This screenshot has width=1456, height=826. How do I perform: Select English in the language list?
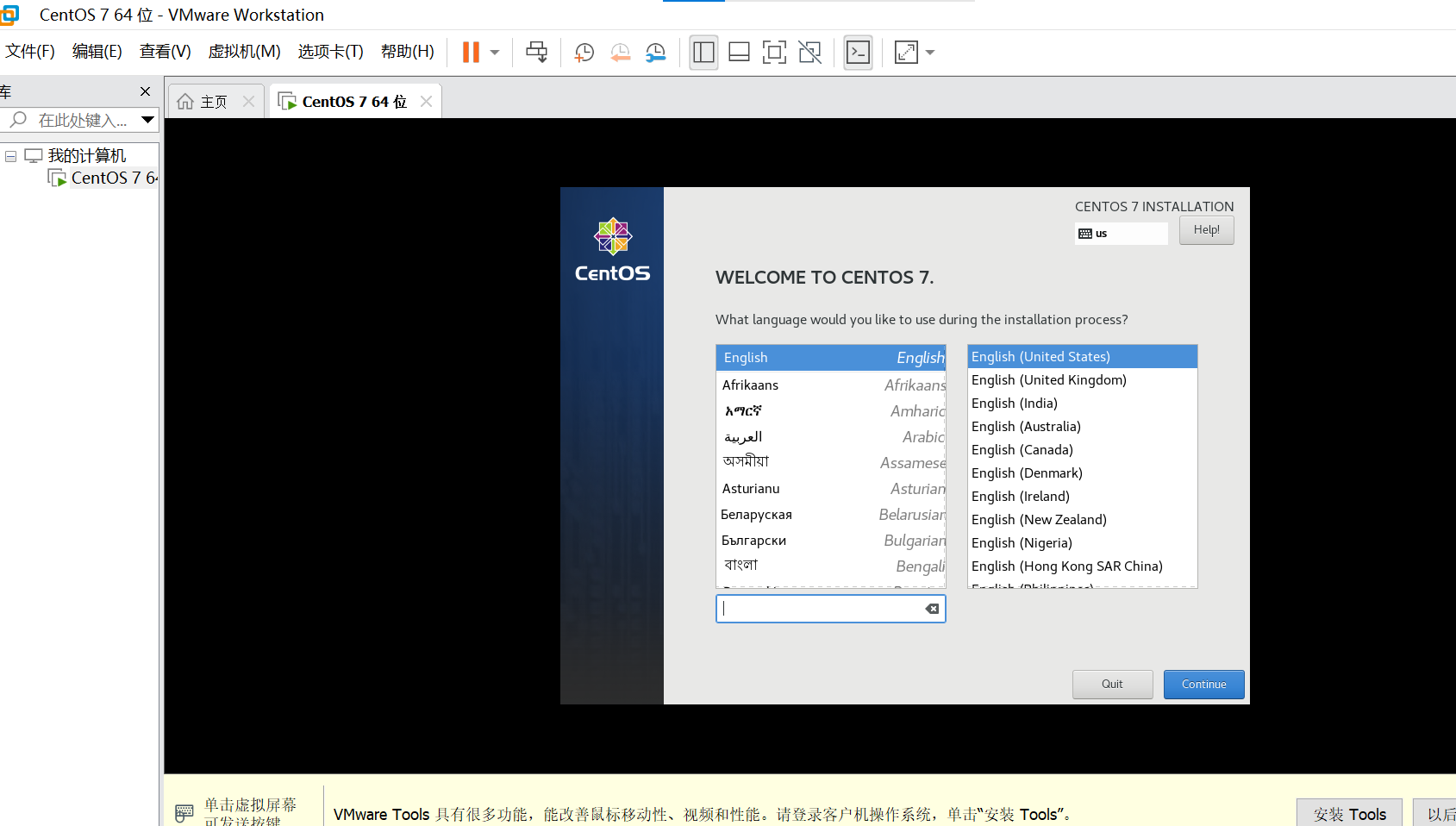(x=831, y=358)
